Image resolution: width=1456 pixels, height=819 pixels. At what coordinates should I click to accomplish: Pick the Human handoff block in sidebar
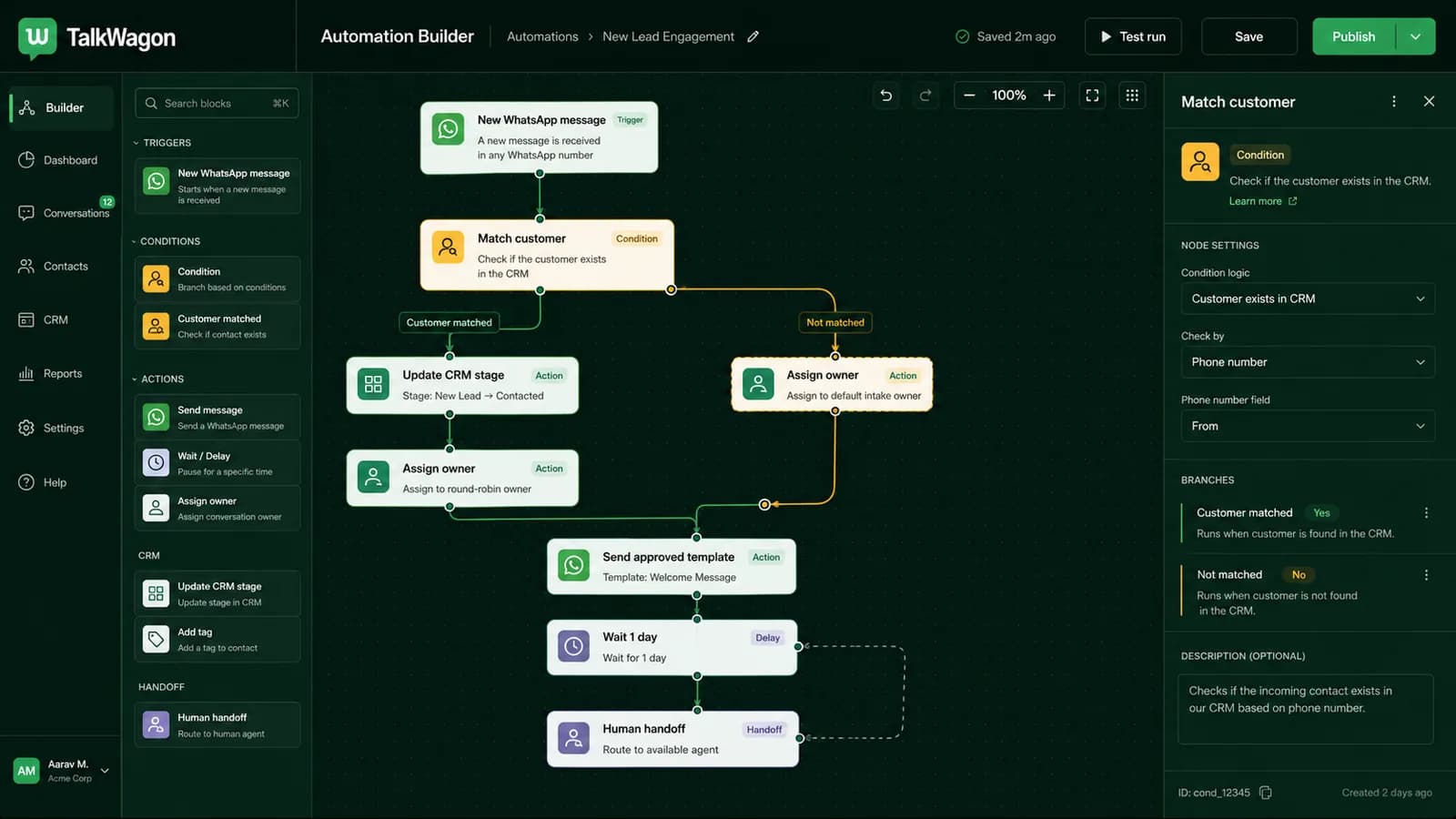[x=217, y=725]
